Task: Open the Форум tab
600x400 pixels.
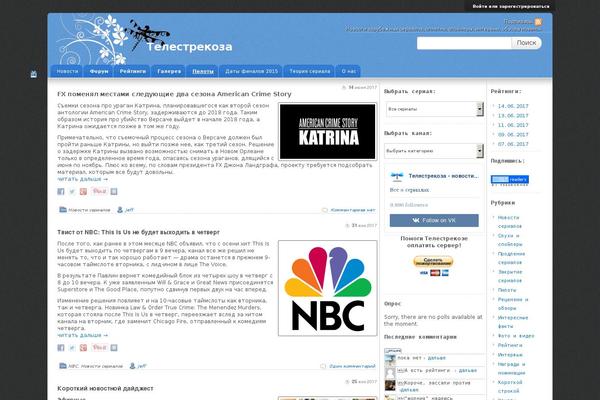Action: pyautogui.click(x=100, y=72)
